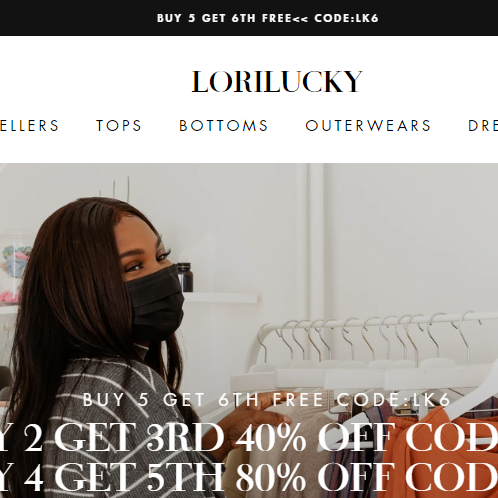This screenshot has width=498, height=498.
Task: Click the woman's black face mask
Action: (x=156, y=303)
